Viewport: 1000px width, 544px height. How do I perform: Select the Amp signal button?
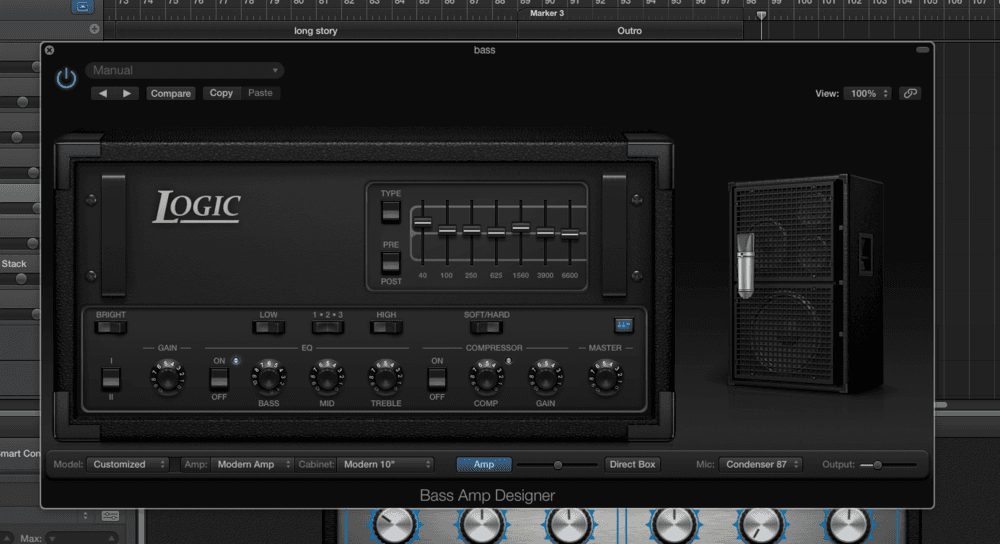click(483, 464)
